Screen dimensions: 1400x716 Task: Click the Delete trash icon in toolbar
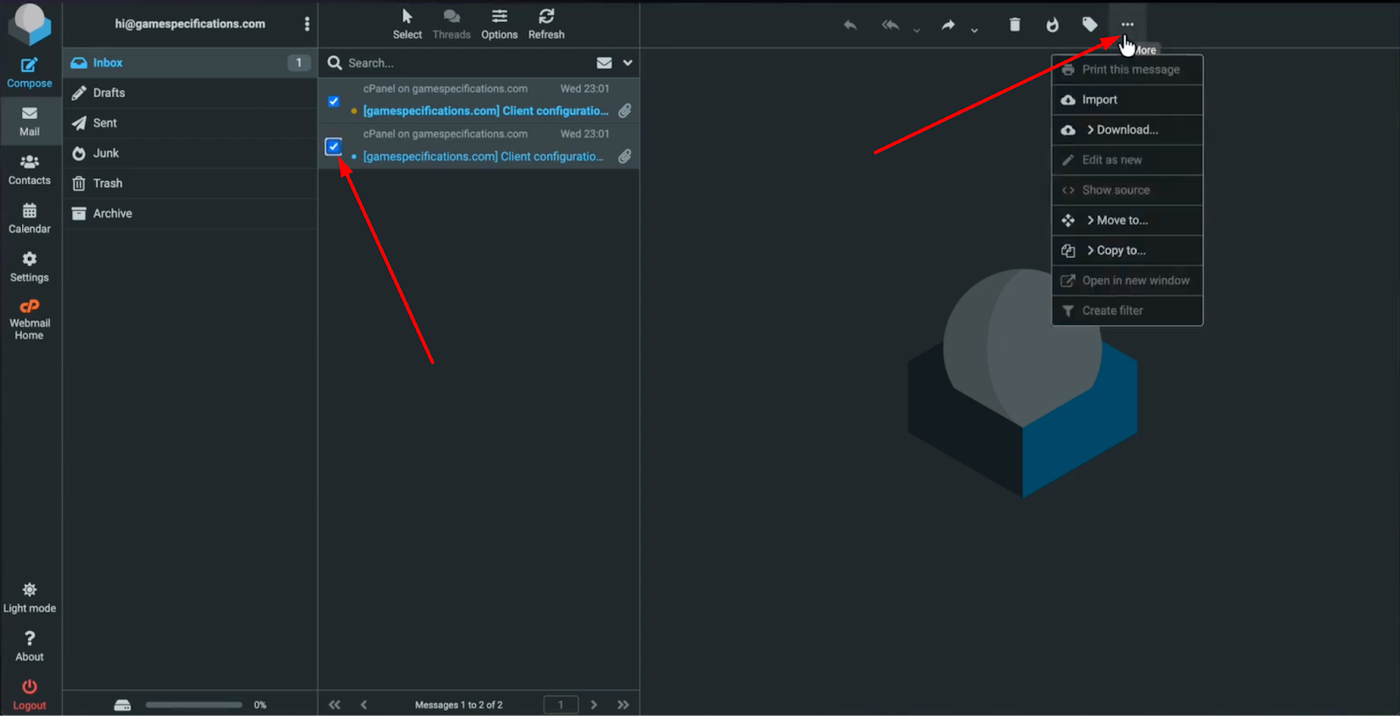[1015, 25]
